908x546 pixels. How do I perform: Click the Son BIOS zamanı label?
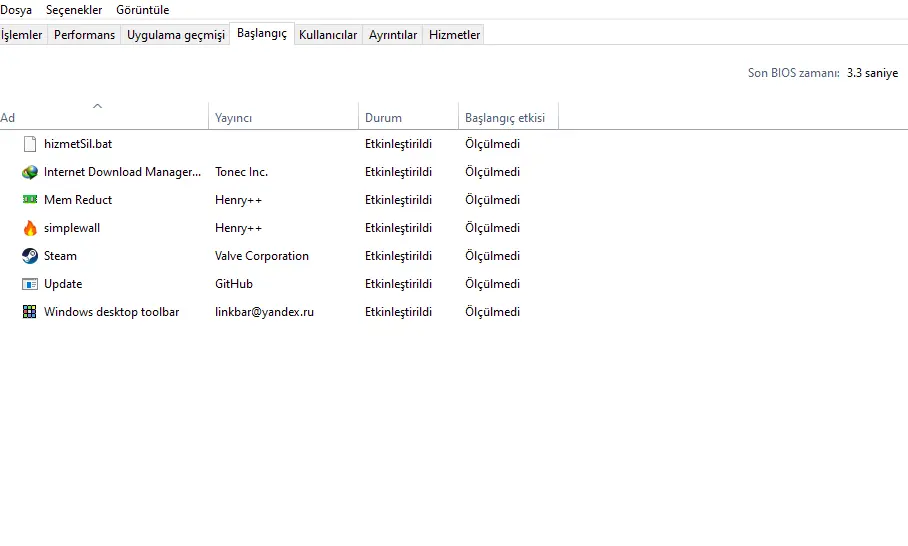[794, 73]
